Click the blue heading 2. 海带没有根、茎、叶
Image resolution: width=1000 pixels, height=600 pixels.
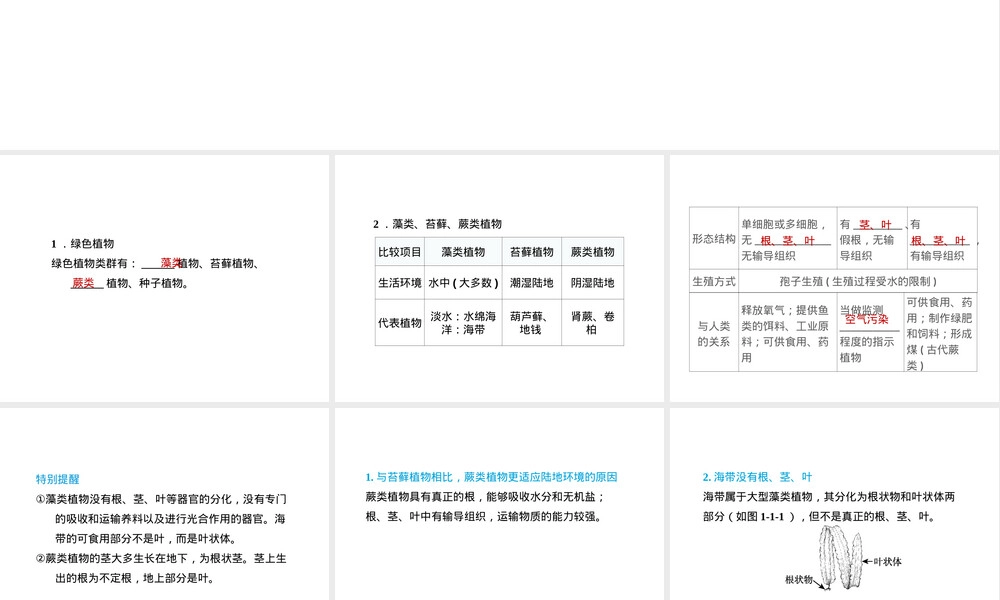(757, 477)
